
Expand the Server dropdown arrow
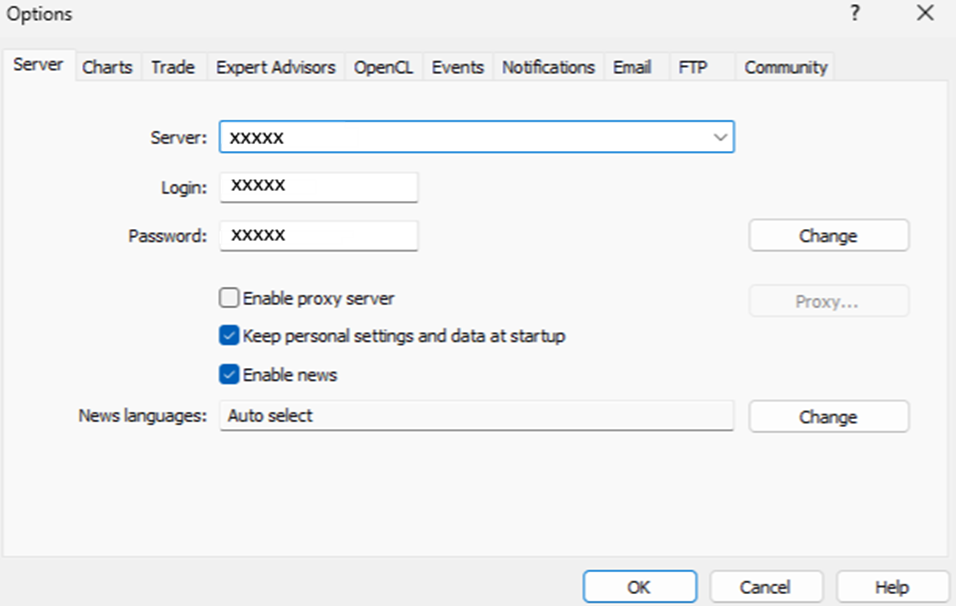720,137
